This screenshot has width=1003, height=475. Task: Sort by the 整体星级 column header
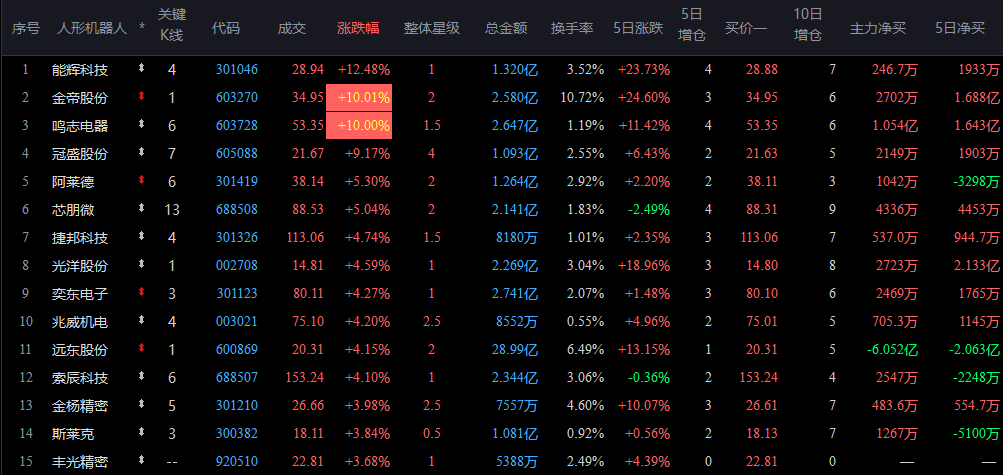pos(432,28)
